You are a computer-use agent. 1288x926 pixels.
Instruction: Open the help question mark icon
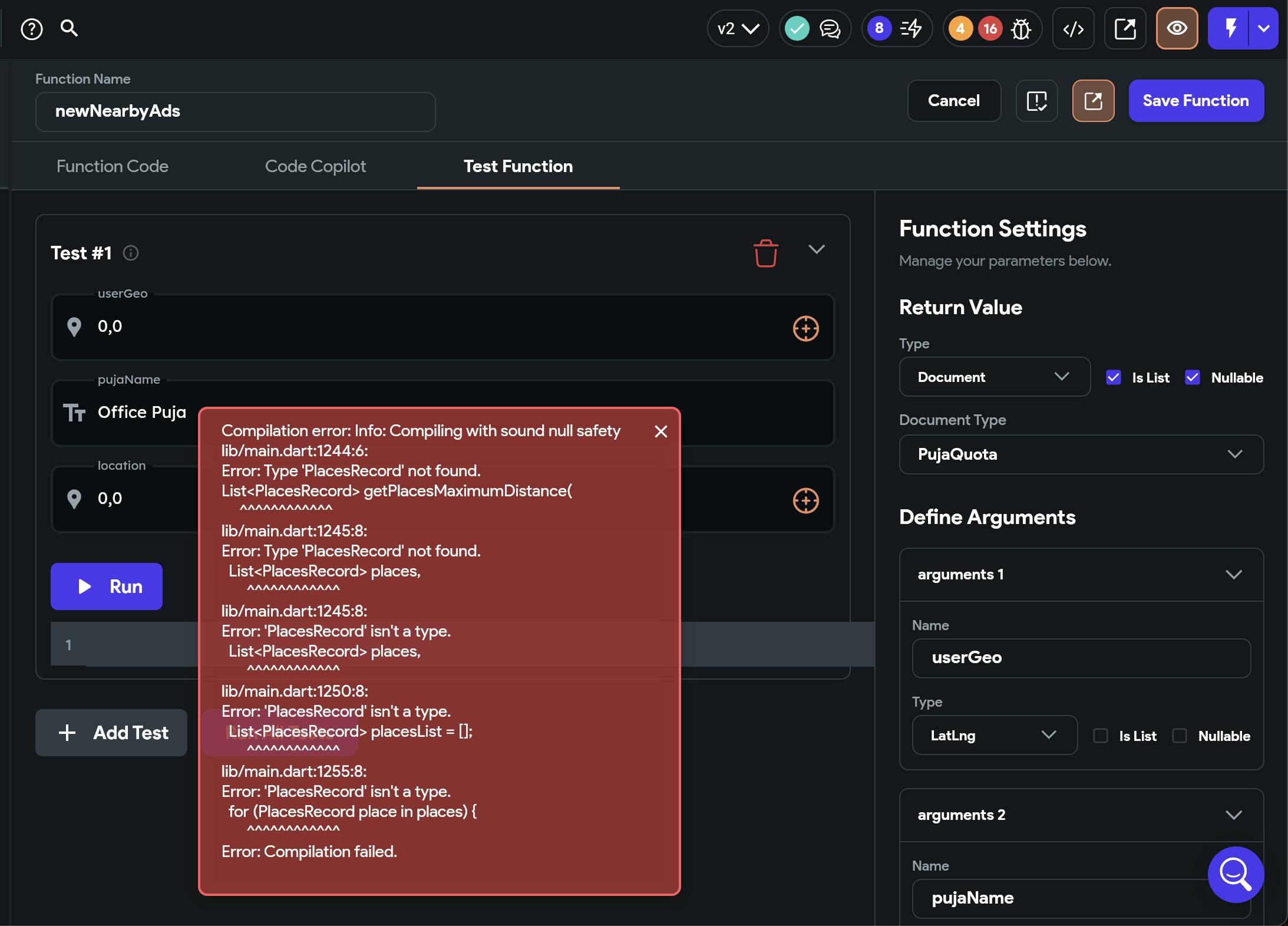tap(32, 28)
